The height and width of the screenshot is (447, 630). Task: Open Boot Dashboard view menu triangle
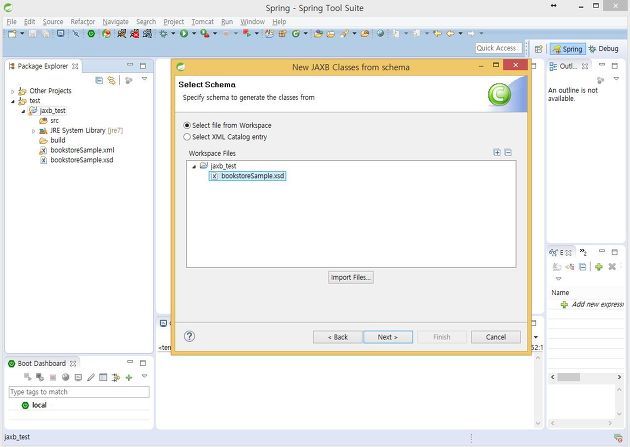[144, 376]
